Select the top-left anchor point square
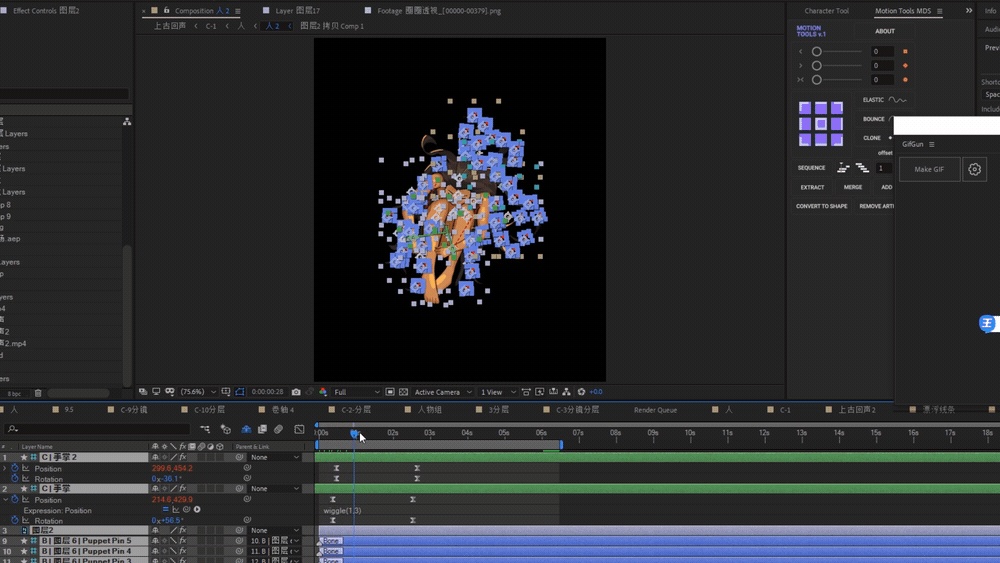 (x=805, y=108)
